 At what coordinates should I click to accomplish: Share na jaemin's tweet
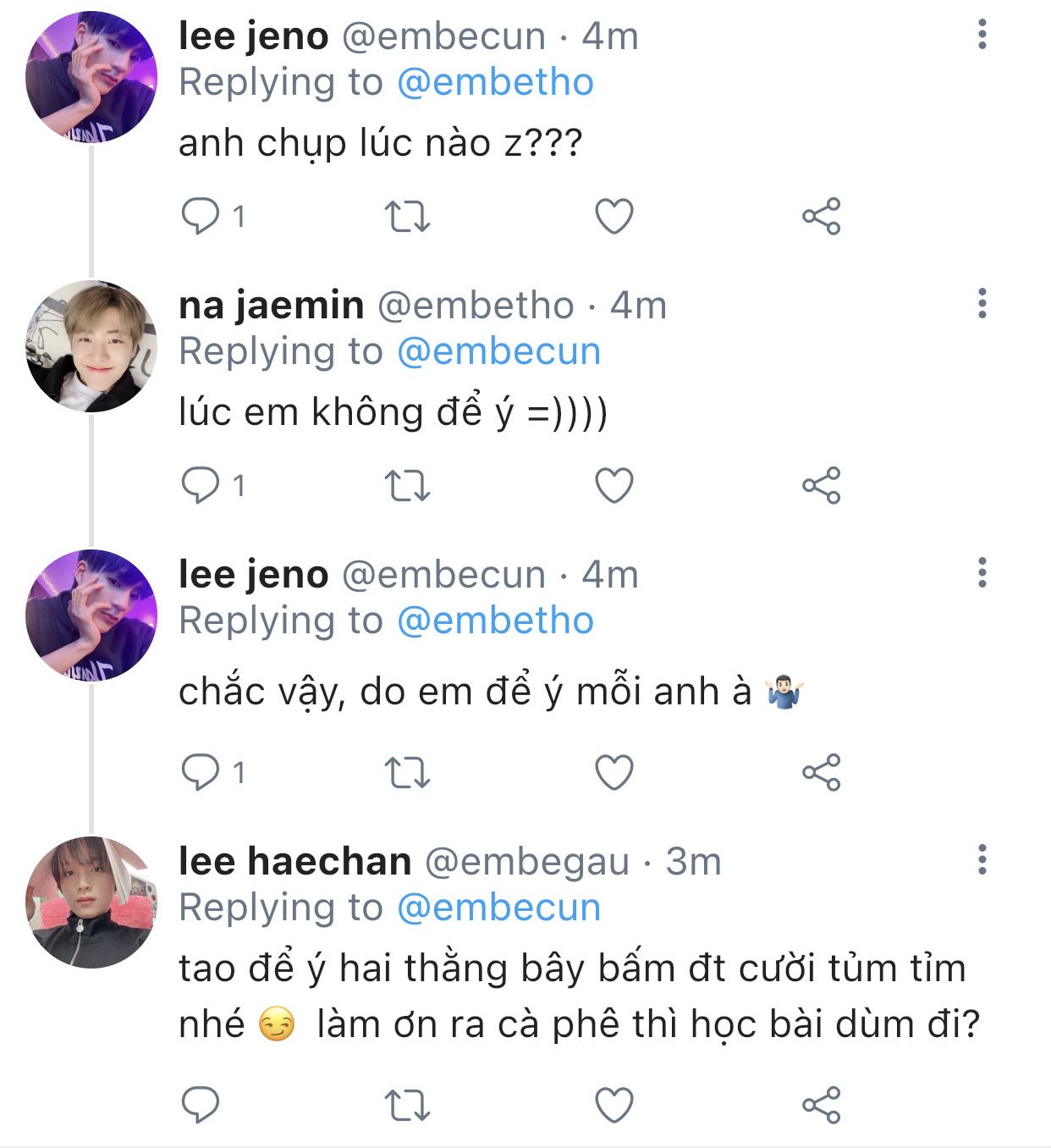821,486
